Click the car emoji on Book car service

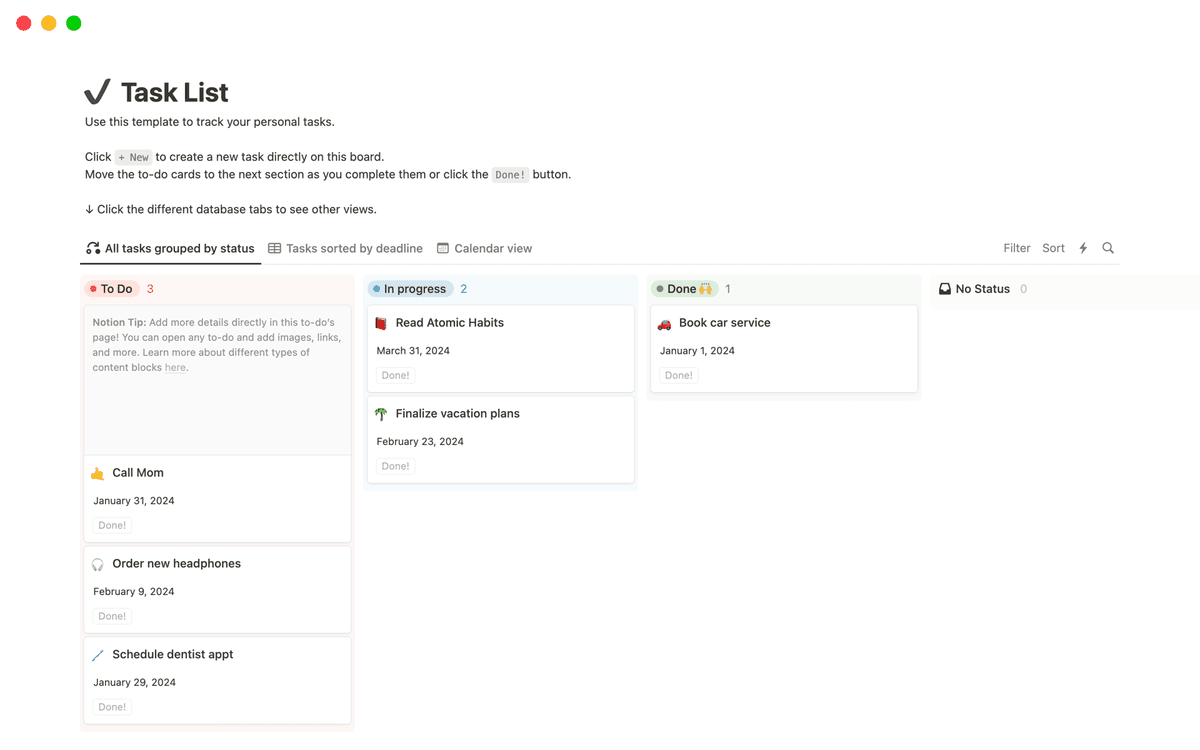tap(664, 322)
